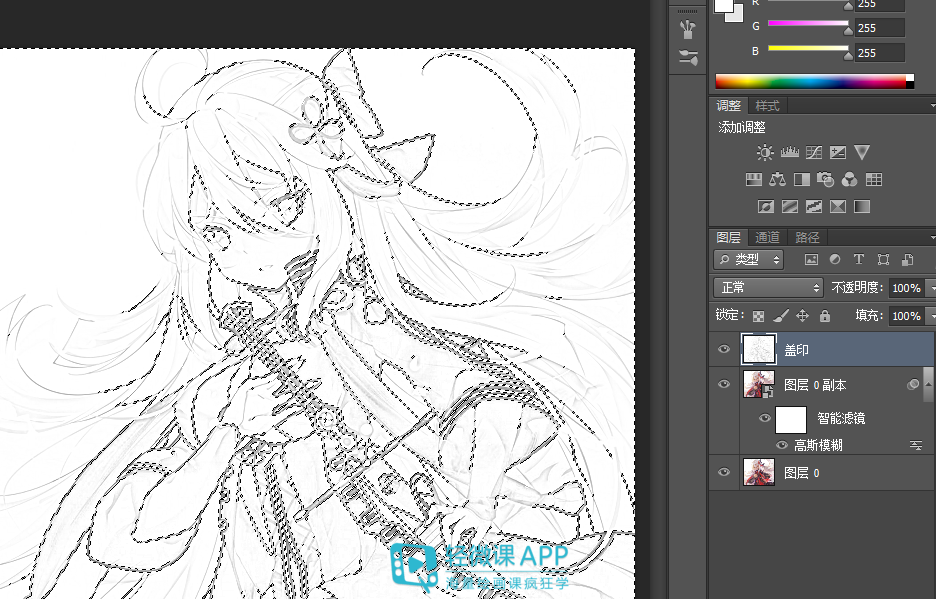Add a Gradient Map adjustment
This screenshot has width=936, height=599.
tap(861, 207)
